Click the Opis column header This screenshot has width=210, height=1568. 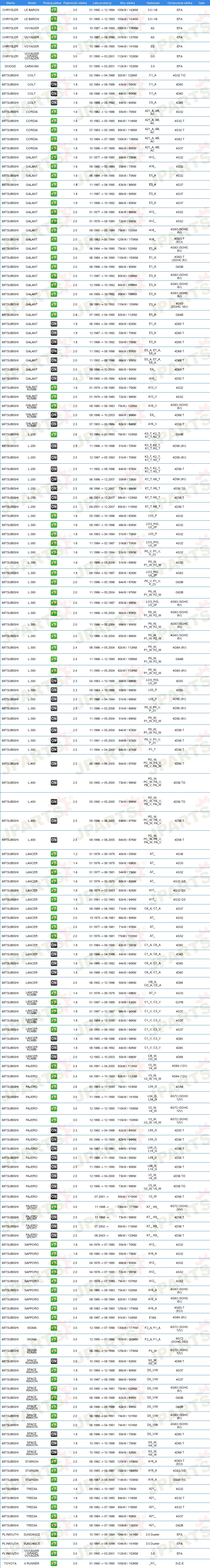tap(202, 2)
